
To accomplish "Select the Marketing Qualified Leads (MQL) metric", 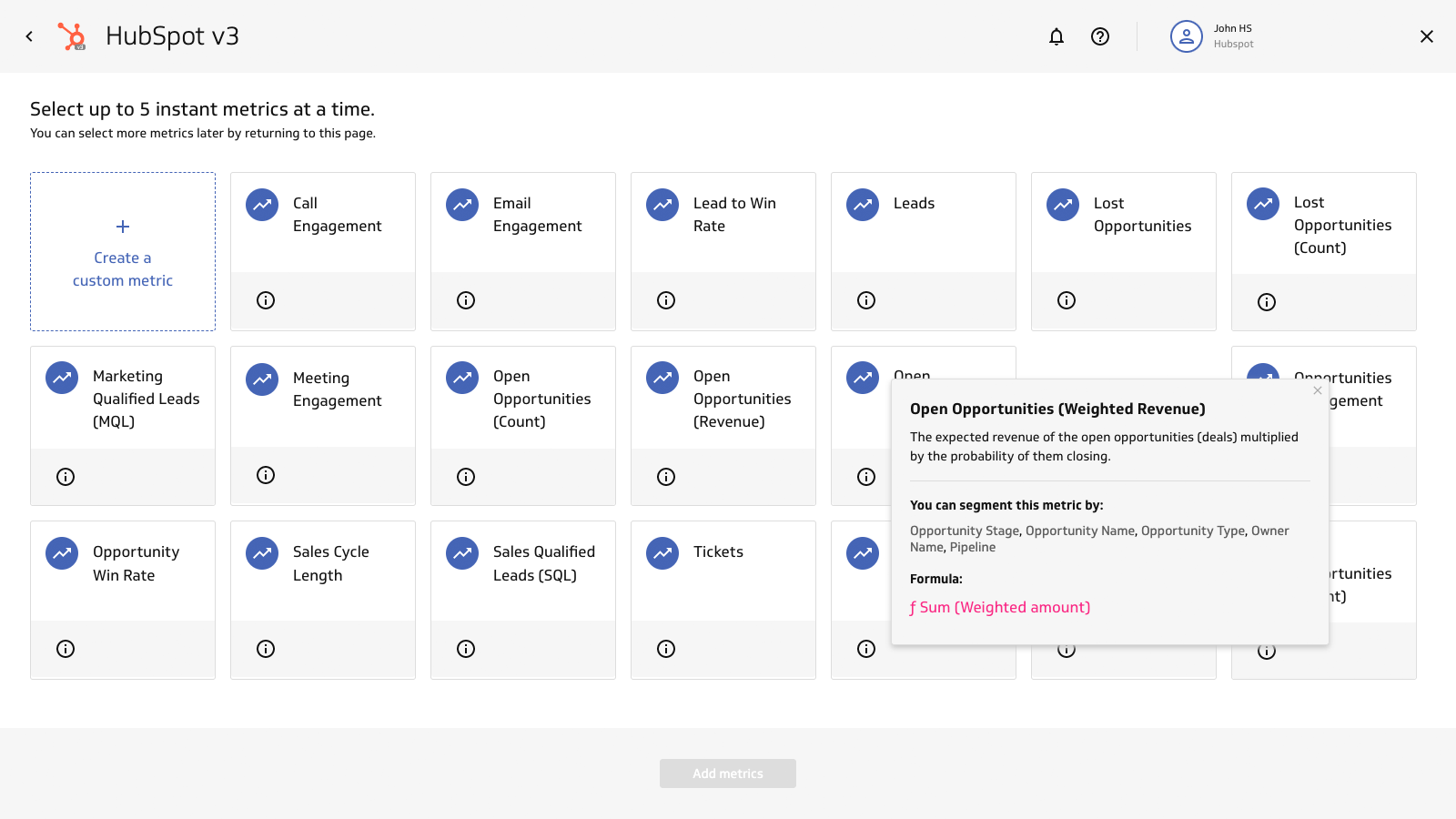I will coord(123,398).
